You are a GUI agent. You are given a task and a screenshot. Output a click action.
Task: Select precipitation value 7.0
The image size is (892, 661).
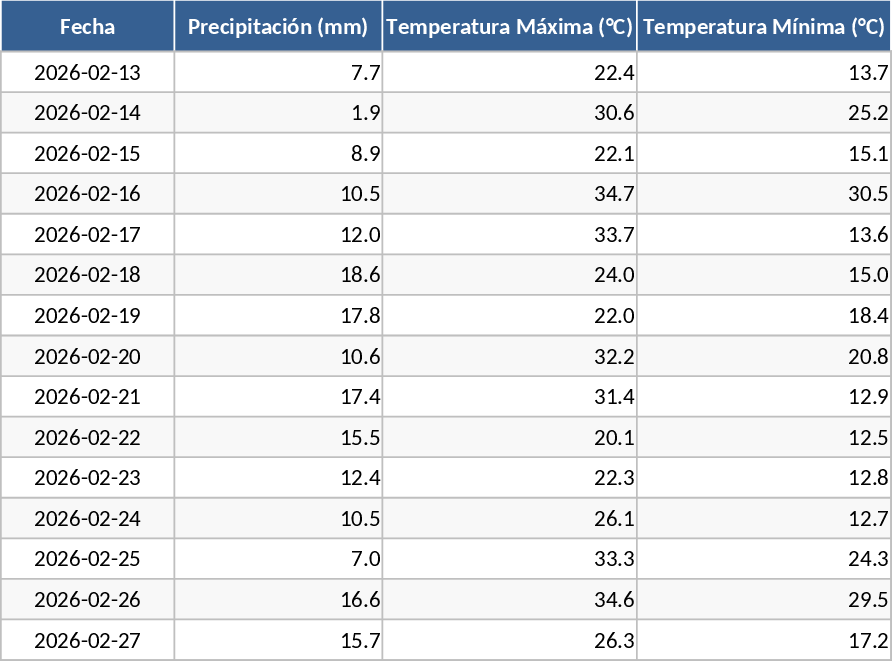[366, 559]
